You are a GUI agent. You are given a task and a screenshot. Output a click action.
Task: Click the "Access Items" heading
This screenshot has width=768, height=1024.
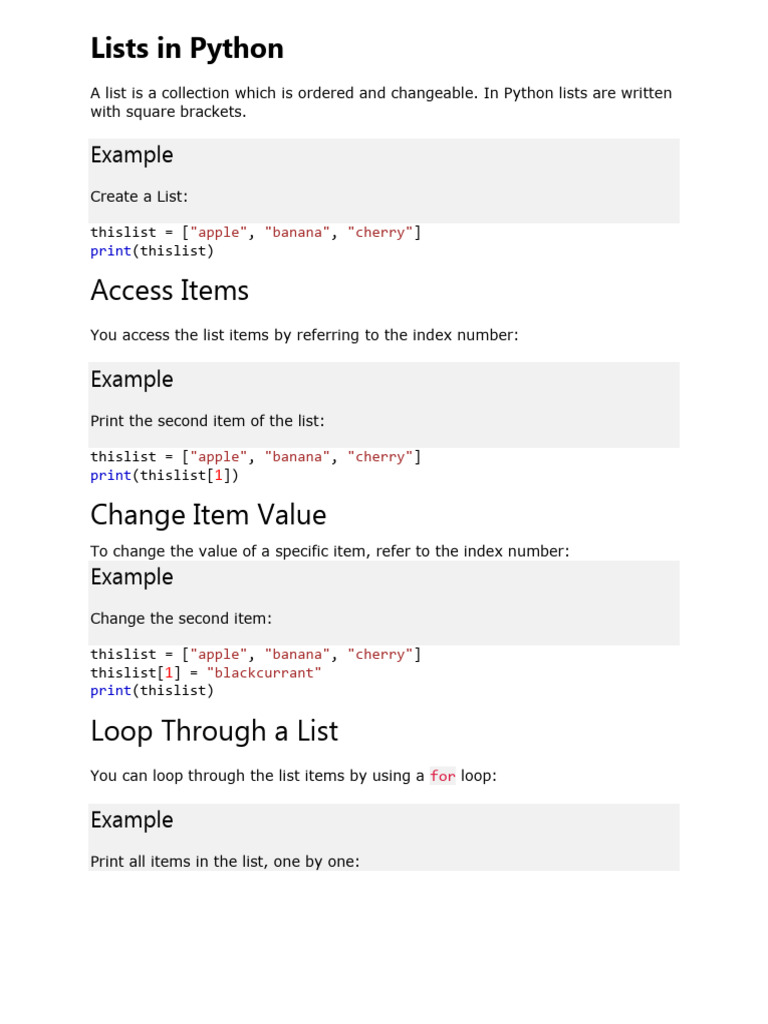[x=169, y=291]
